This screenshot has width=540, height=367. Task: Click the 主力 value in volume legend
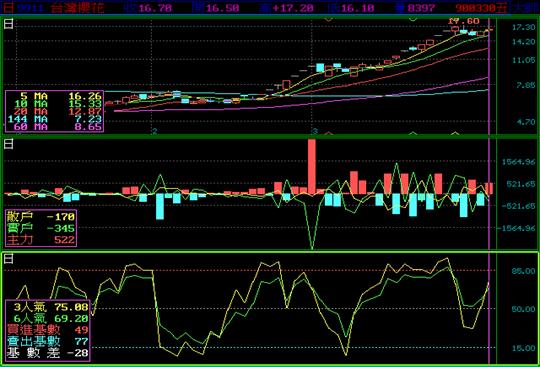[65, 240]
